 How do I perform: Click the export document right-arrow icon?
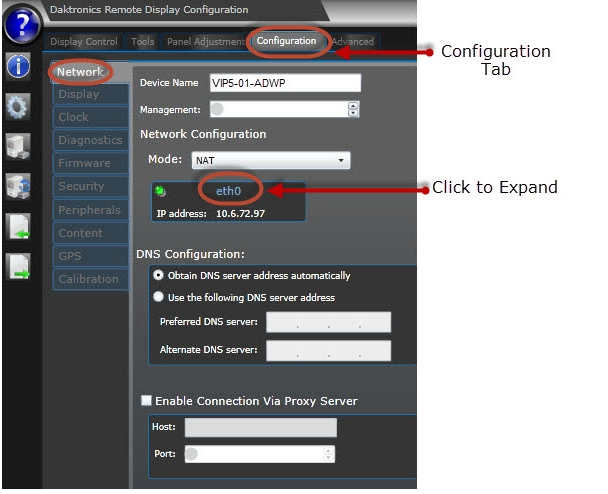point(18,266)
